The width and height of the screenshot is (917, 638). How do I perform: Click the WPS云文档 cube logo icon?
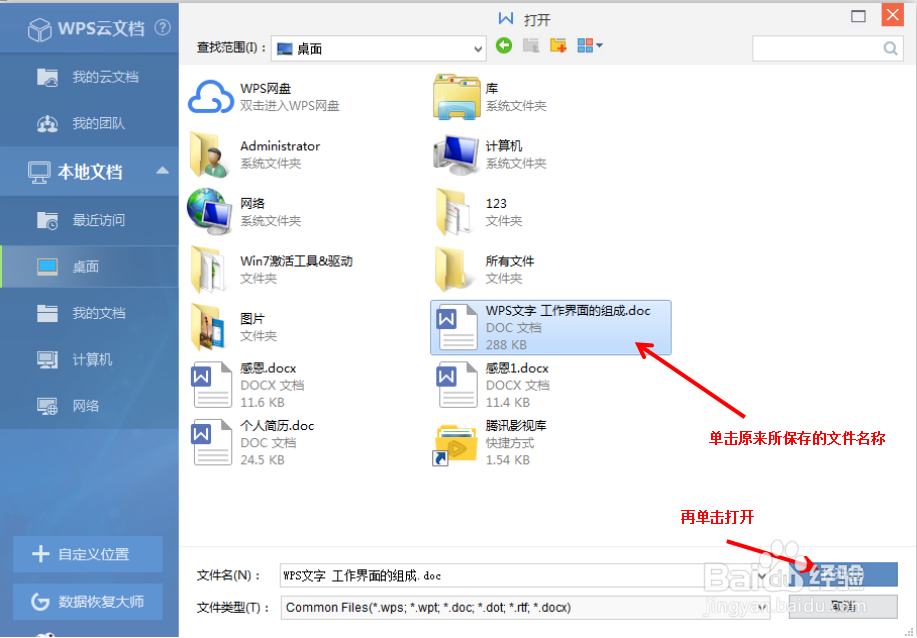(x=40, y=29)
